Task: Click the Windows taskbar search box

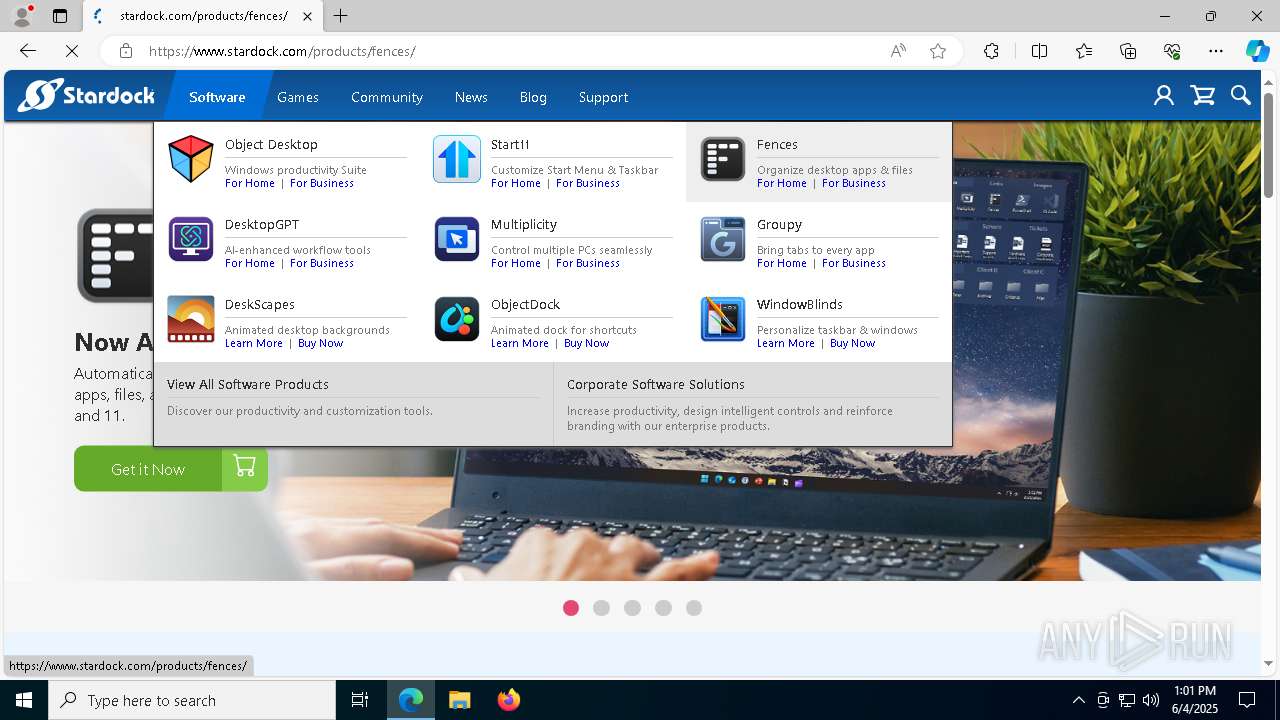Action: point(192,700)
